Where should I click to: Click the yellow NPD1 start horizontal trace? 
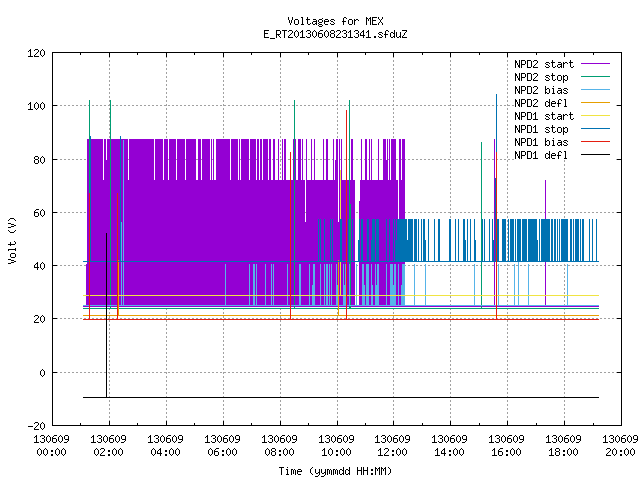341,295
